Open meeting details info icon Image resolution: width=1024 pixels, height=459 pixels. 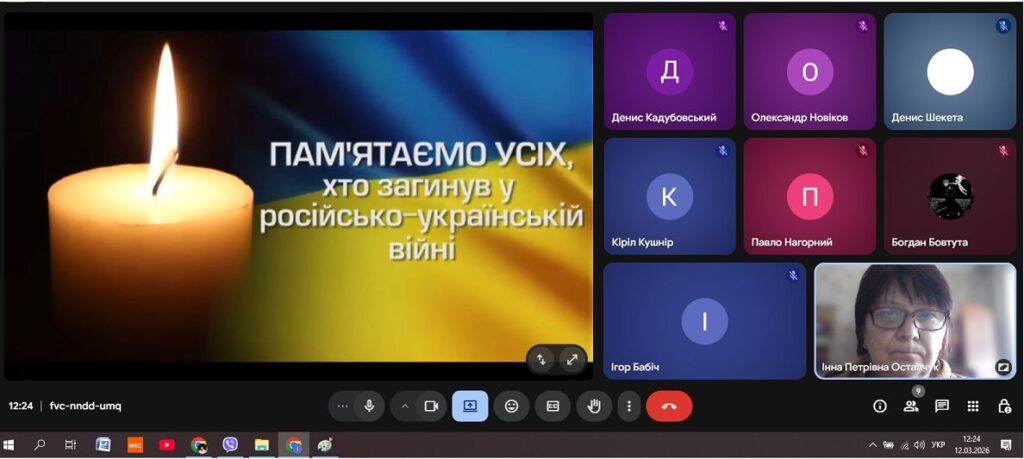tap(880, 406)
